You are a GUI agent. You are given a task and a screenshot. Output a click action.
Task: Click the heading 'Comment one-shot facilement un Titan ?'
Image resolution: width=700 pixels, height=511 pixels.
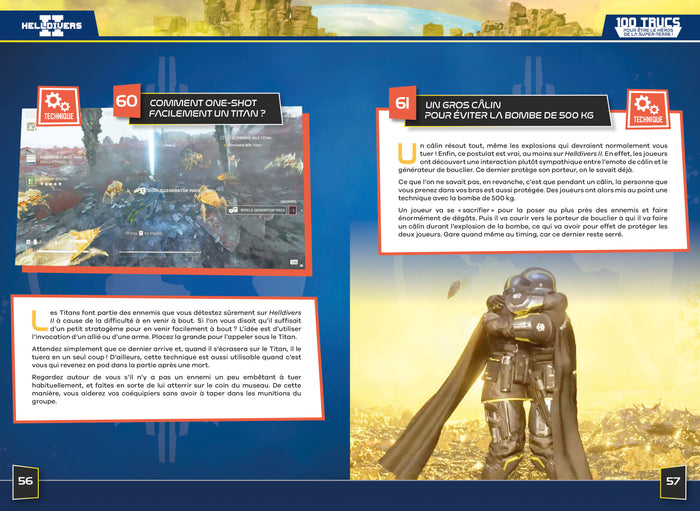[x=207, y=108]
